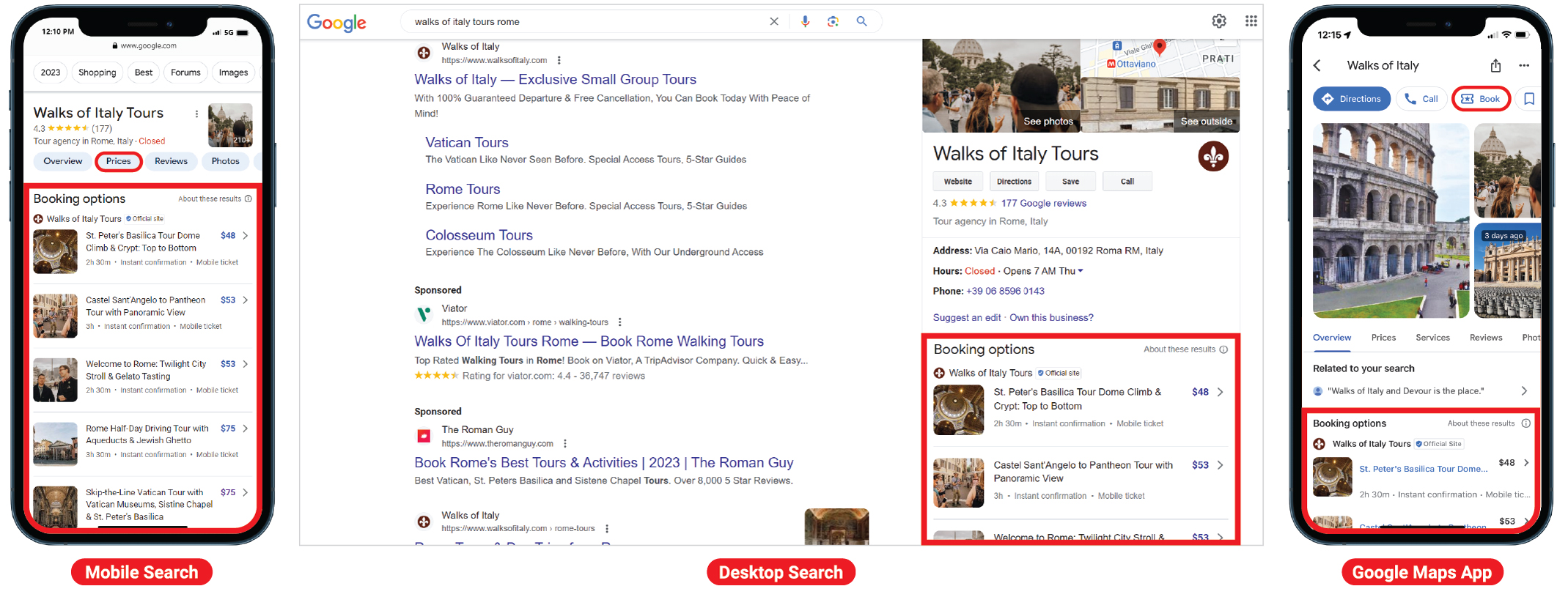Open See outside street view thumbnail
The width and height of the screenshot is (1568, 597).
(1160, 103)
